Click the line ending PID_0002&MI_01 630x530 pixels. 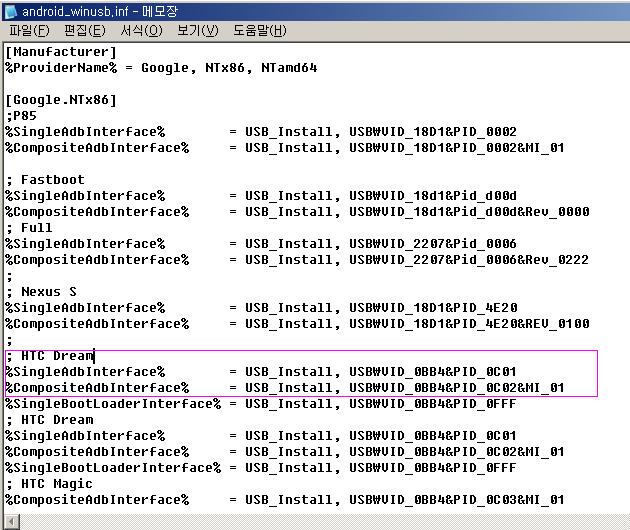tap(285, 148)
